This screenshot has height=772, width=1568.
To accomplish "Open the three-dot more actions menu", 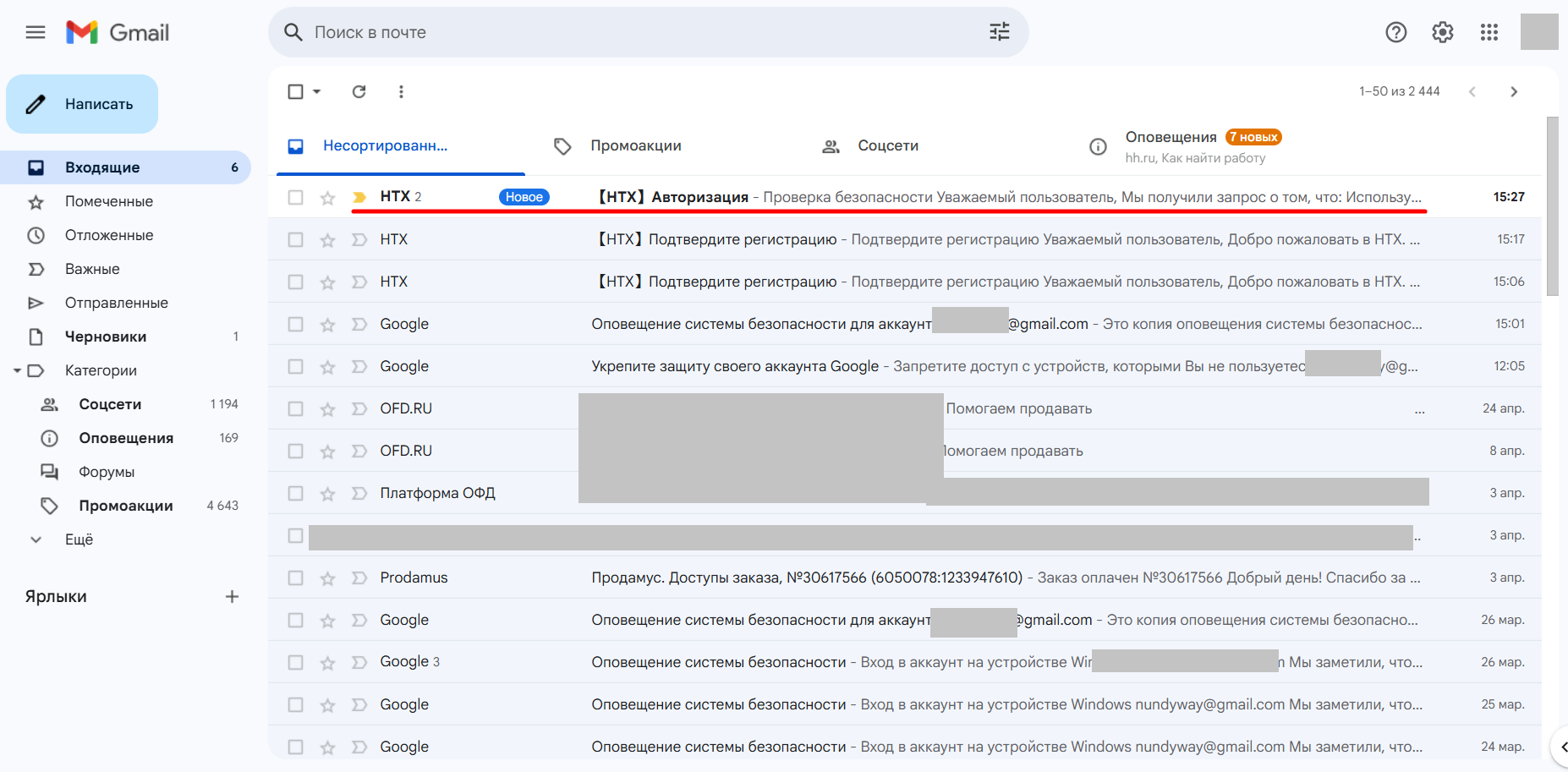I will point(401,91).
